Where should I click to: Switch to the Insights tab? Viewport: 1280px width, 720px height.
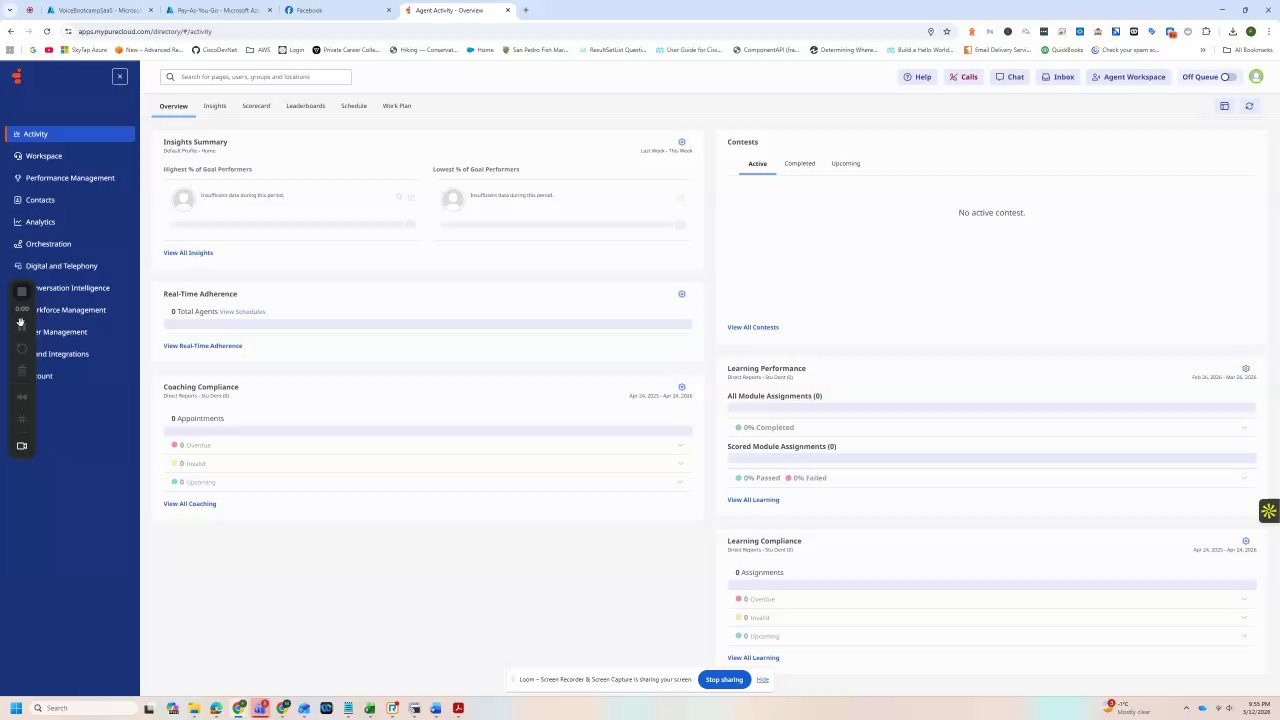(215, 106)
